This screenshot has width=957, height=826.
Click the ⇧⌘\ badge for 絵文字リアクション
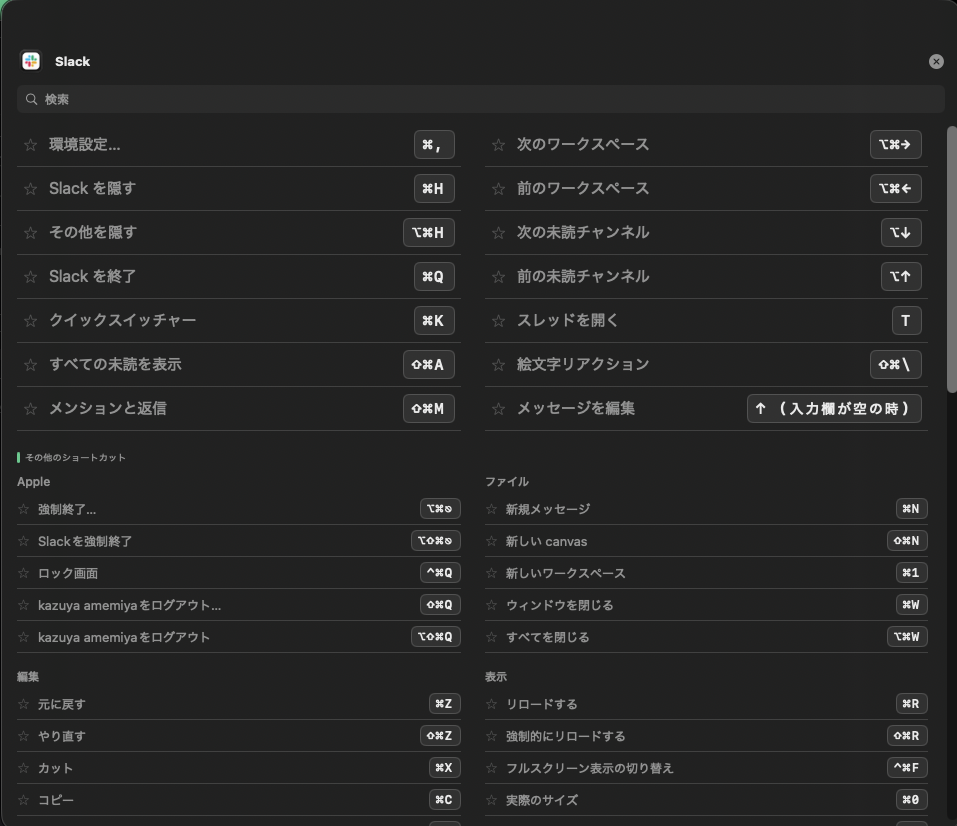(x=895, y=364)
